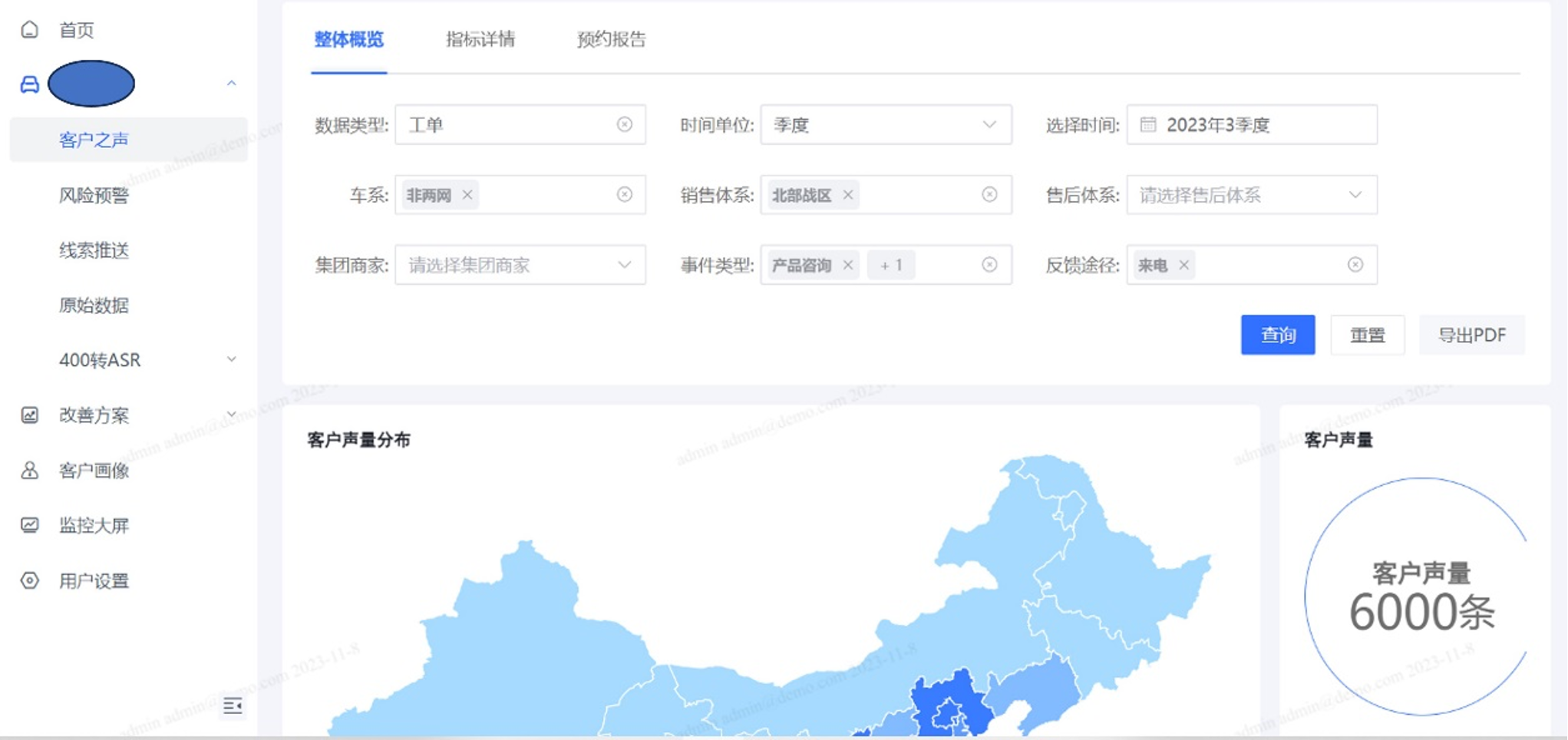Click the 客户画像 person icon

pyautogui.click(x=29, y=471)
